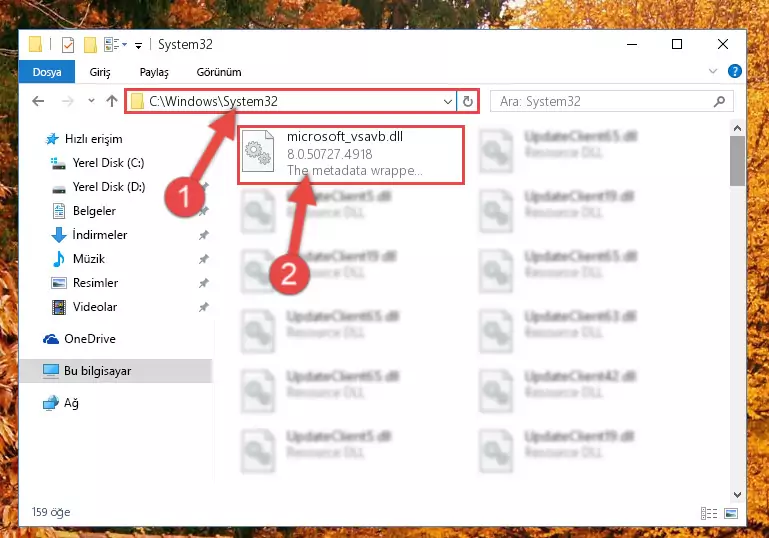This screenshot has height=538, width=769.
Task: Go forward with the right arrow button
Action: tap(67, 101)
